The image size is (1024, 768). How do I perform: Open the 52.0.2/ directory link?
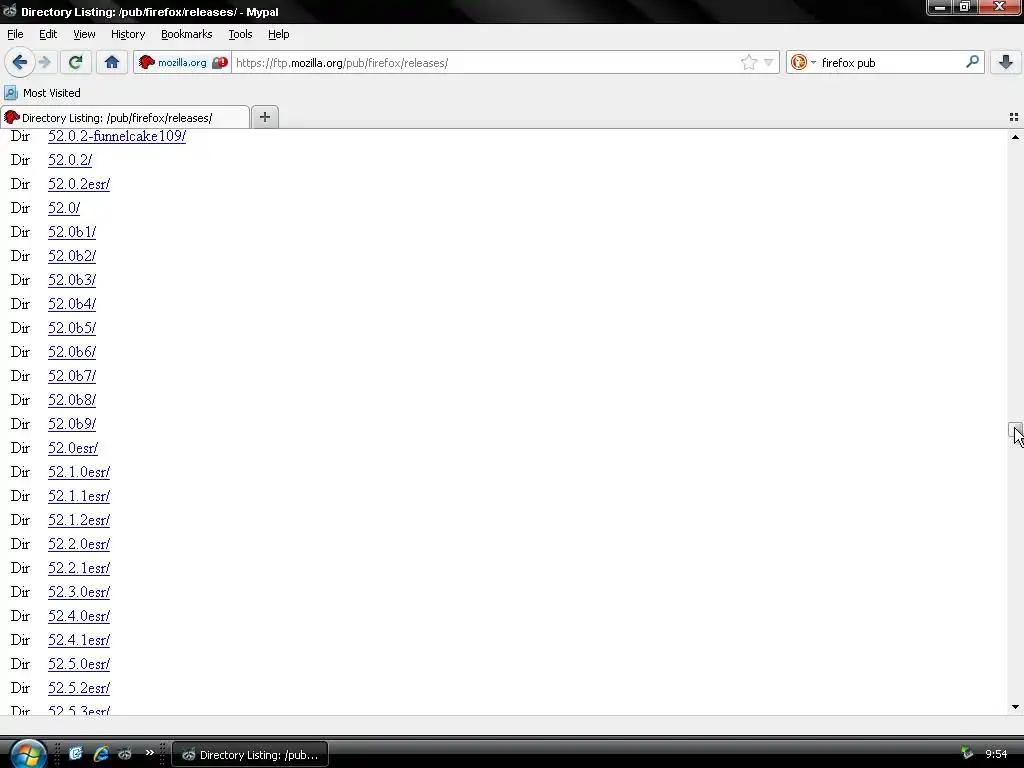click(70, 160)
